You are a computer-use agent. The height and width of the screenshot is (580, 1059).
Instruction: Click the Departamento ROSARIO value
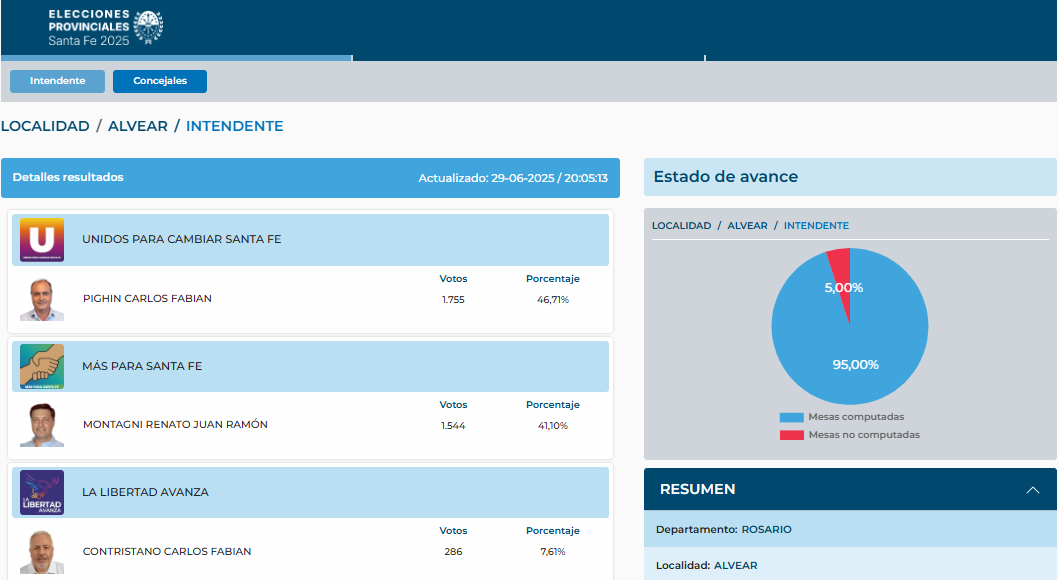click(x=767, y=529)
